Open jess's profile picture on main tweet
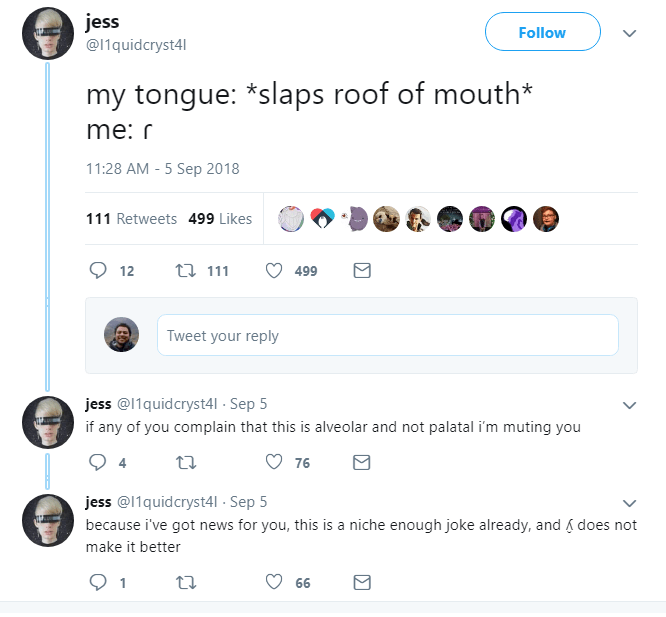 (48, 33)
